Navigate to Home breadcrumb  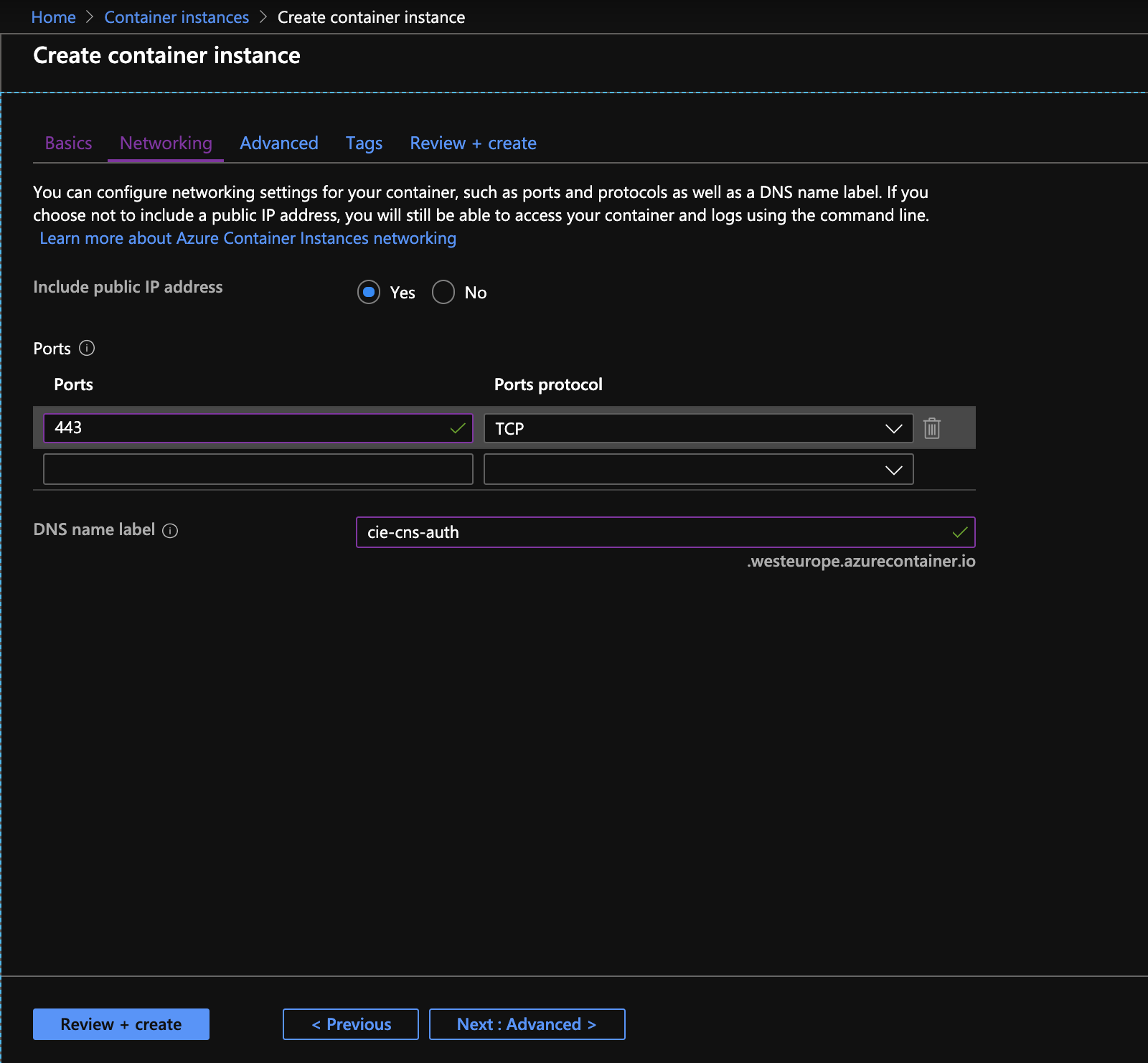[x=53, y=17]
